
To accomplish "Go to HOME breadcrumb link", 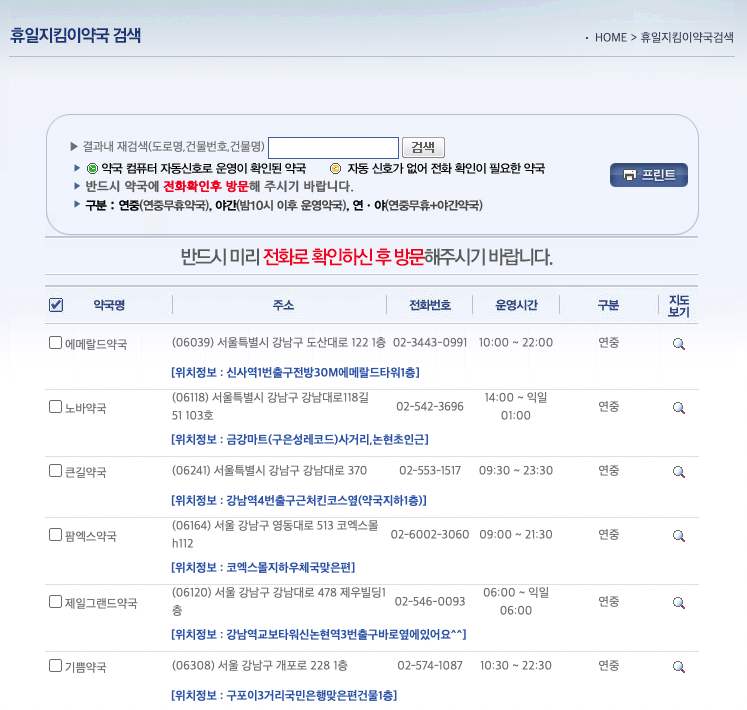I will click(611, 37).
